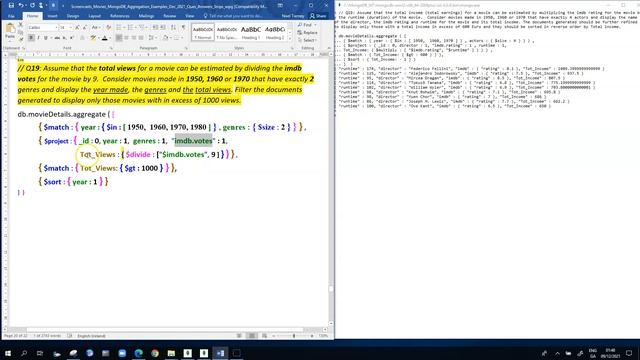This screenshot has width=640, height=360.
Task: Cut selection using scissors icon
Action: [x=20, y=24]
